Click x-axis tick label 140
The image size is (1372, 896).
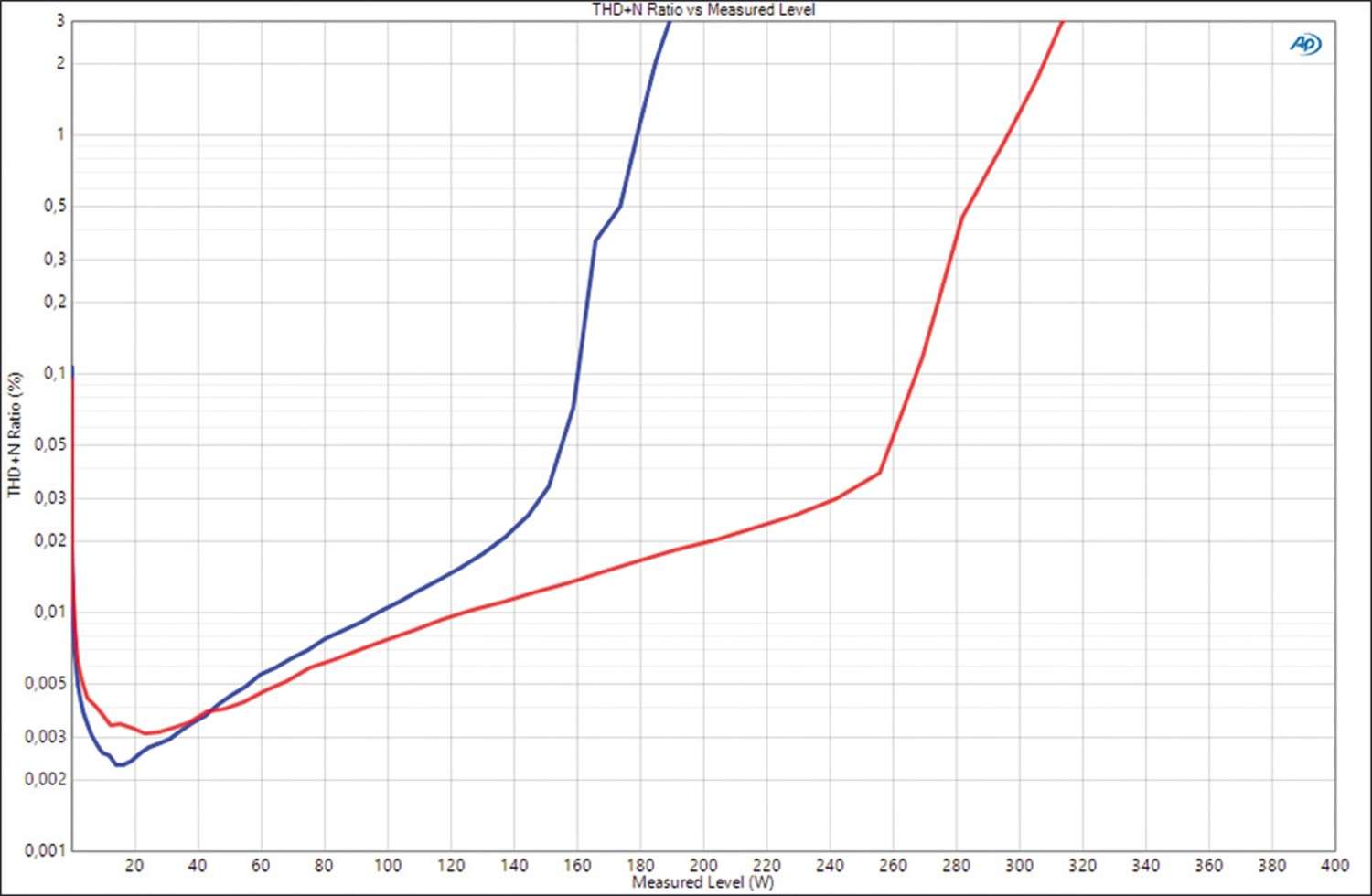(514, 865)
